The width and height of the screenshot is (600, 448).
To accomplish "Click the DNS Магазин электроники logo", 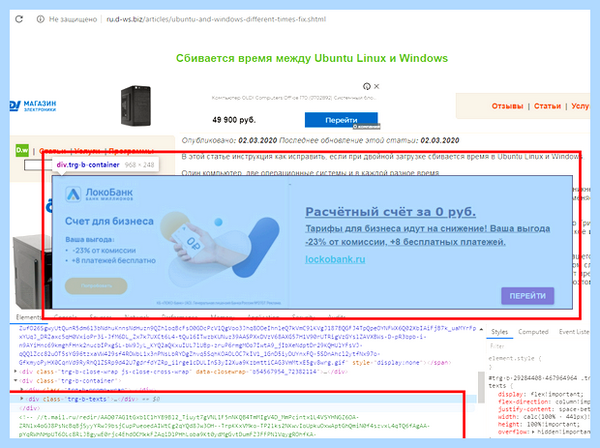I will [33, 106].
